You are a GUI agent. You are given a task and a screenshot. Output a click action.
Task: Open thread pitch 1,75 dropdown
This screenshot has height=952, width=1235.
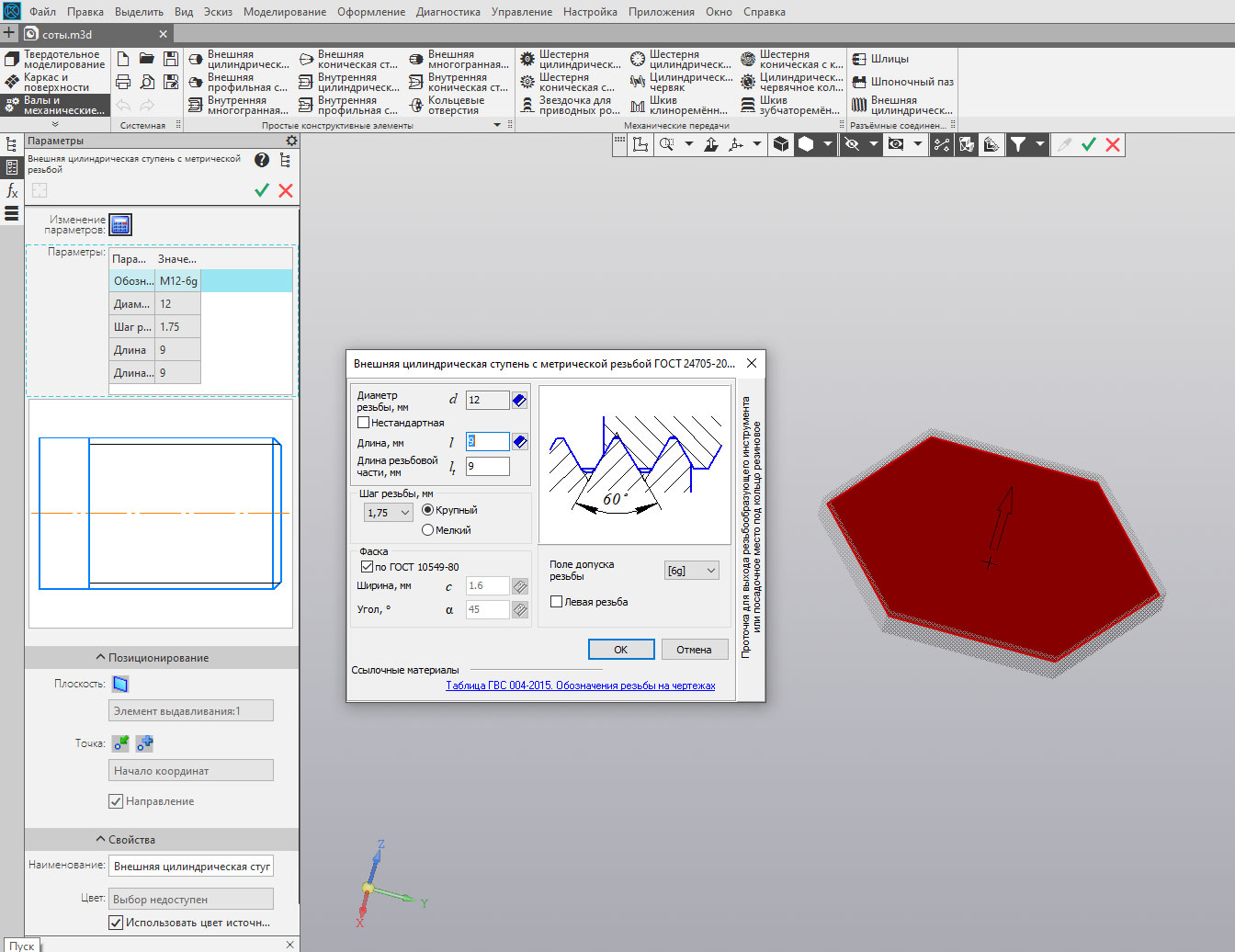[389, 513]
